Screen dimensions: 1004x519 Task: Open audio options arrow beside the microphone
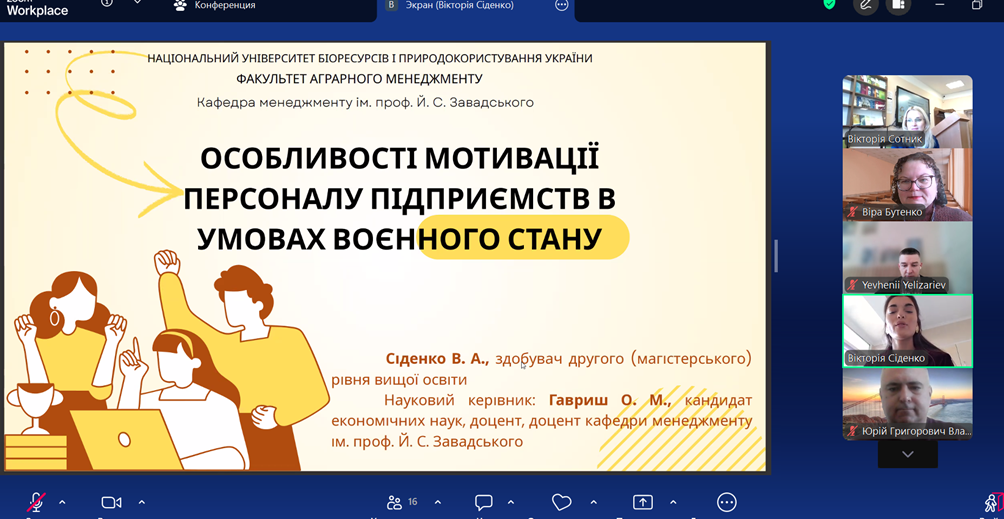point(62,502)
